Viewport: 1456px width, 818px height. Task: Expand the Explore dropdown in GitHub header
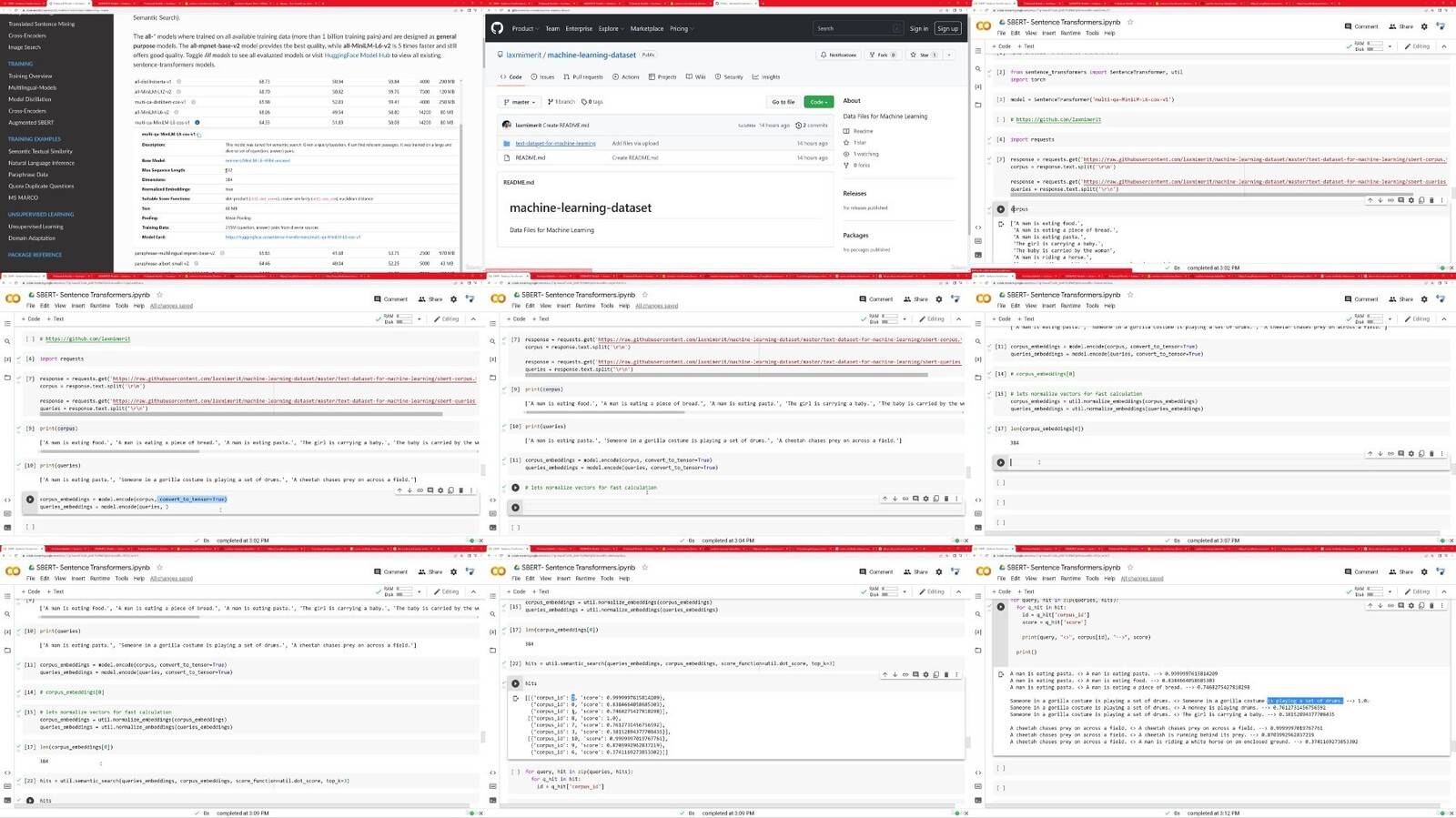[610, 28]
